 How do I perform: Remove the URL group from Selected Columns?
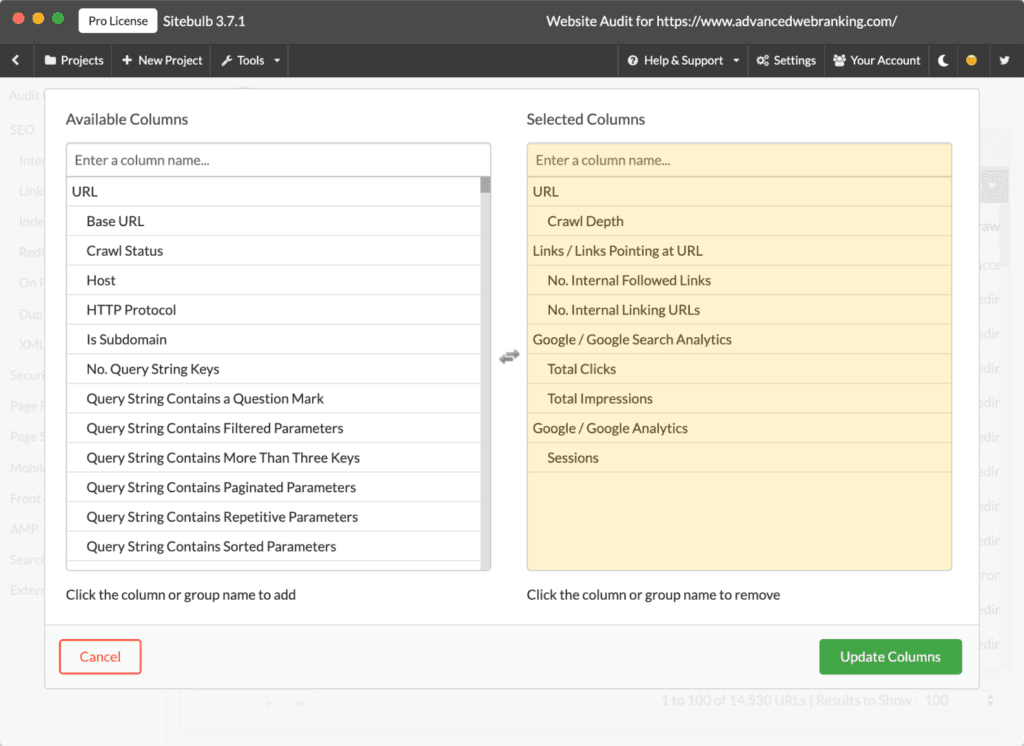[739, 191]
